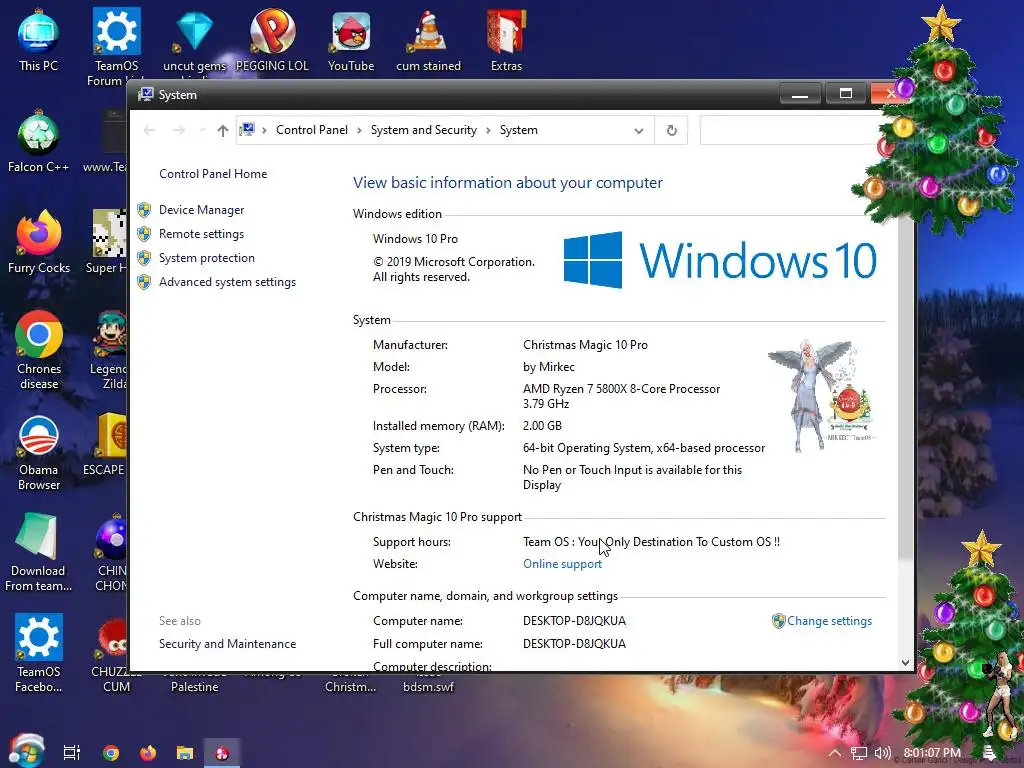Open address bar history dropdown
Image resolution: width=1024 pixels, height=768 pixels.
(x=639, y=131)
